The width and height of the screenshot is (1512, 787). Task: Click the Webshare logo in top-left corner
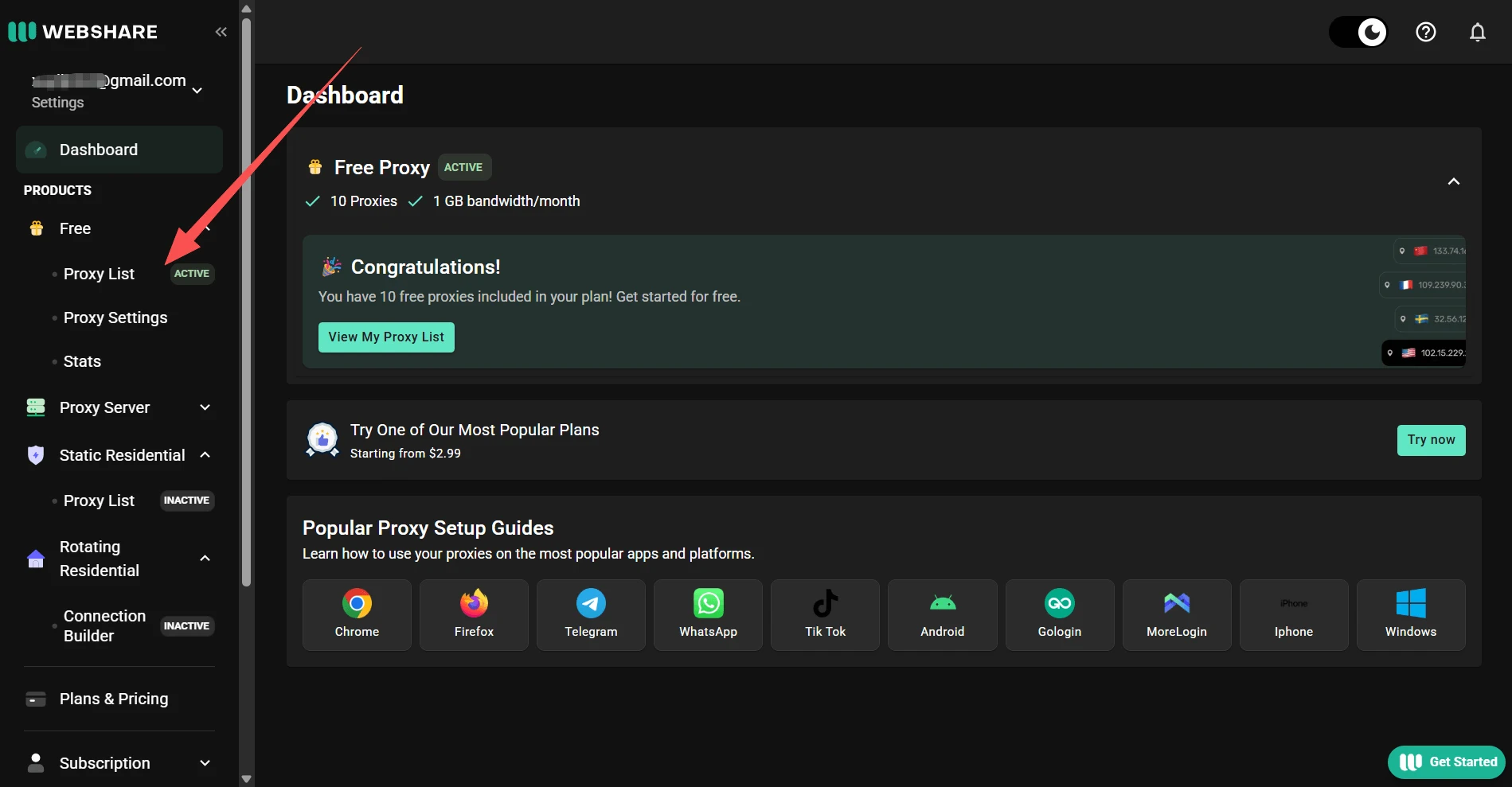[84, 31]
